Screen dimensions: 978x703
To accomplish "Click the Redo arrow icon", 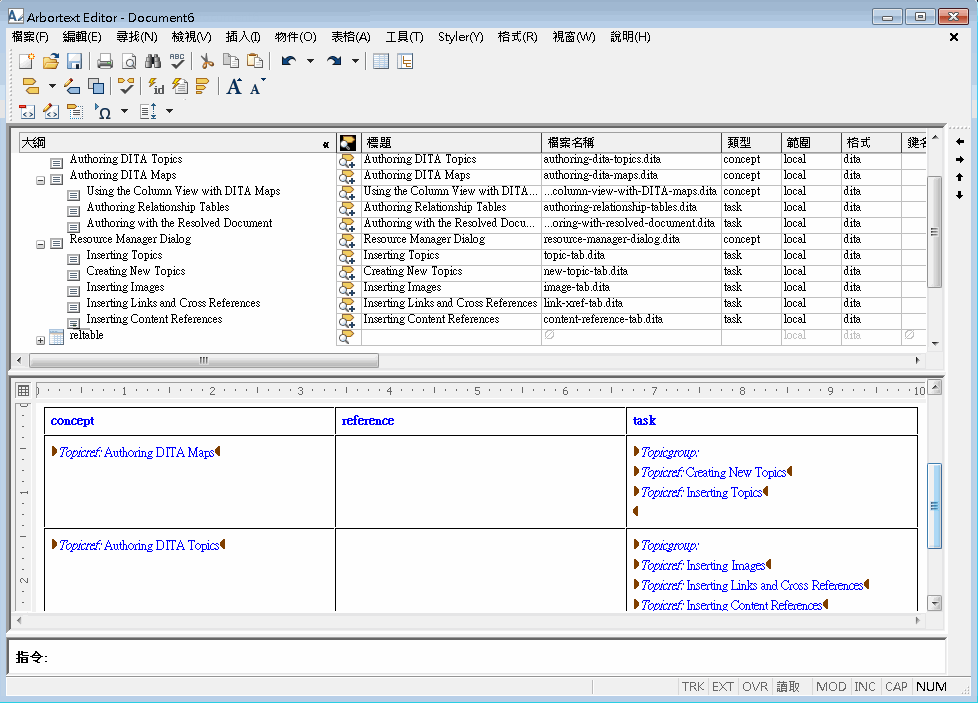I will [334, 61].
